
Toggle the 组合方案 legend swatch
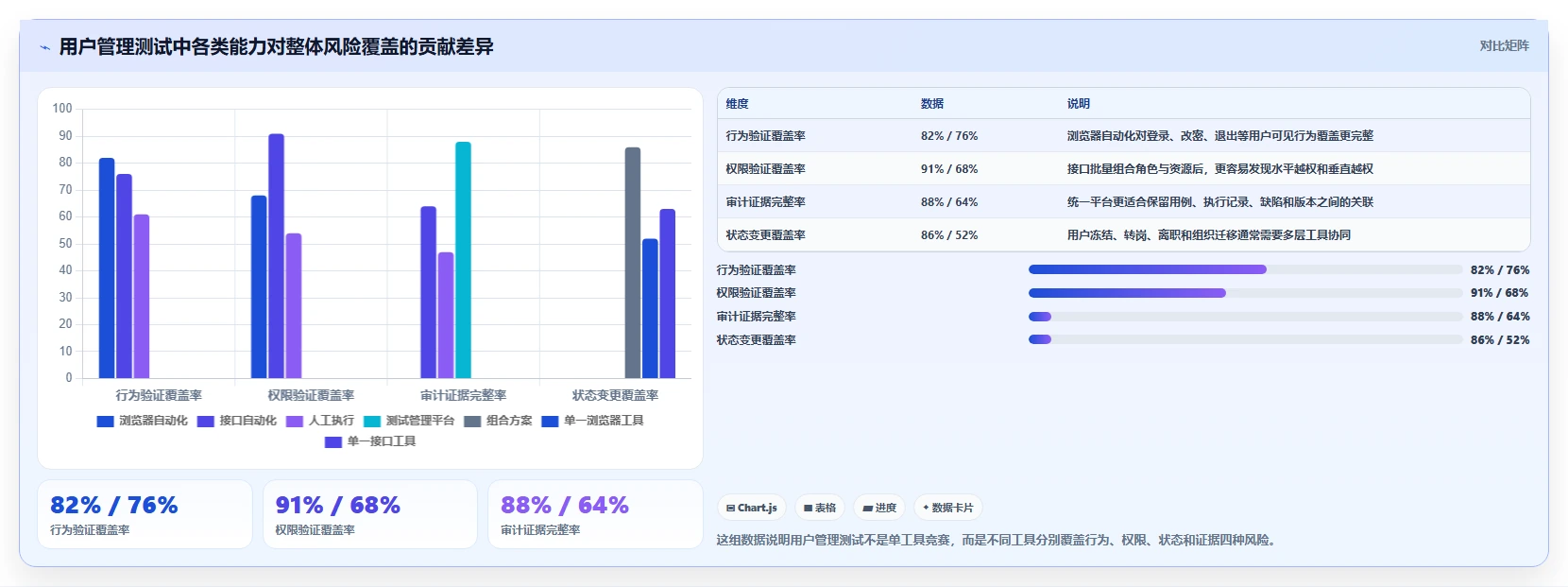tap(472, 421)
